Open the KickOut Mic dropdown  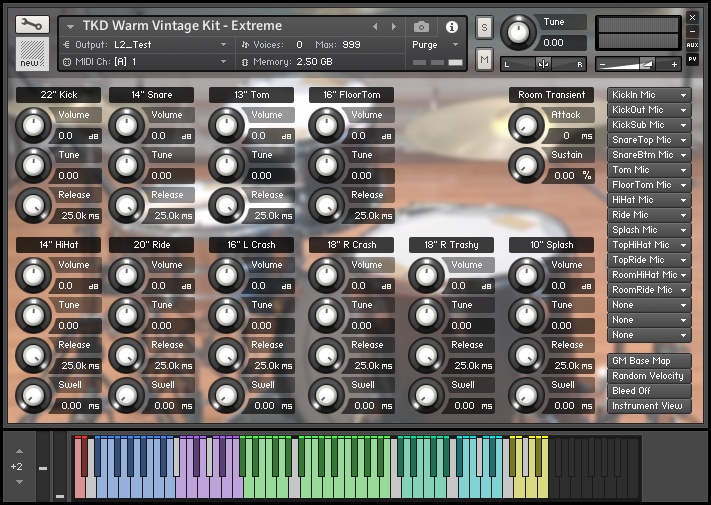tap(649, 110)
